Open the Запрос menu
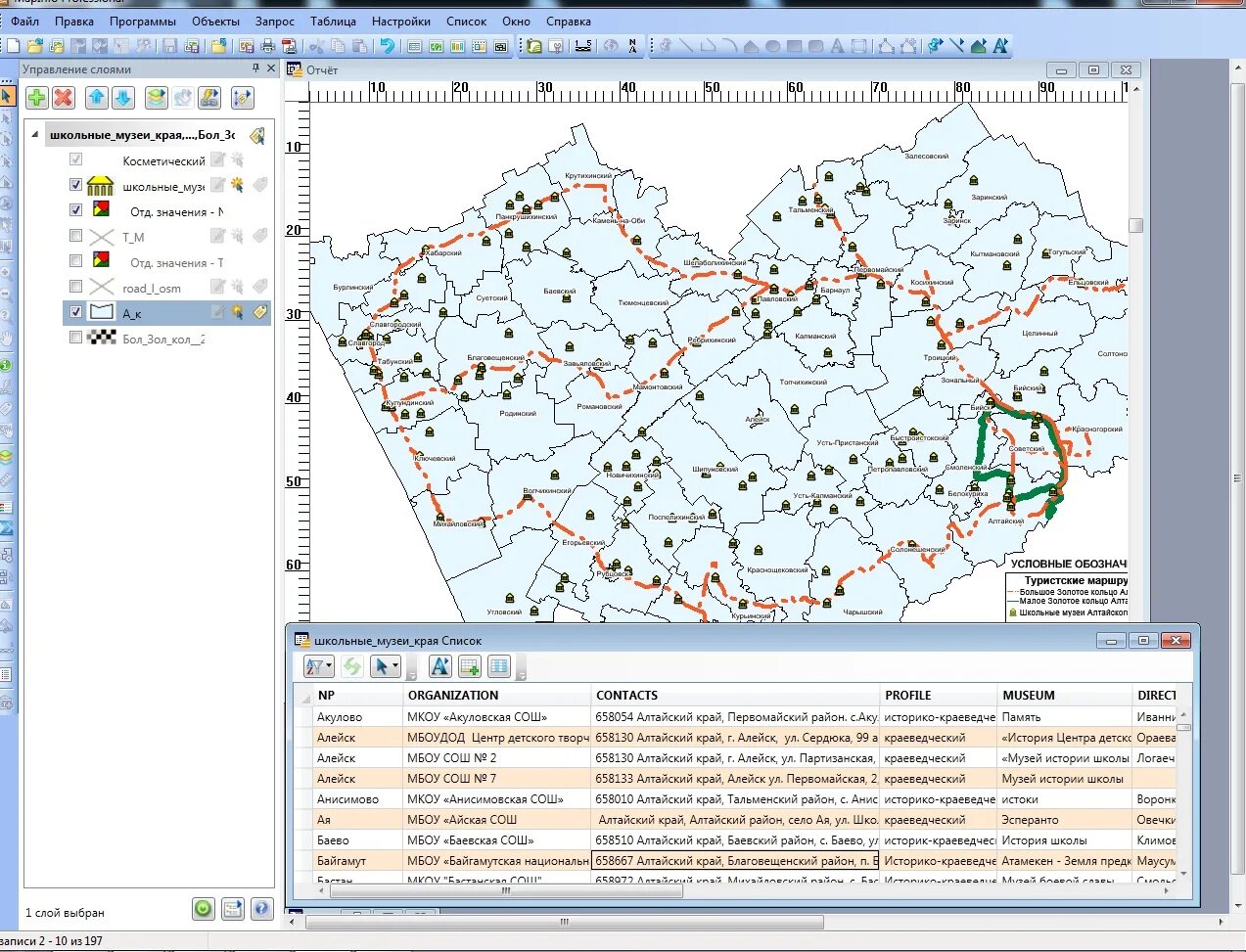Screen dimensions: 1246x952 [x=275, y=21]
